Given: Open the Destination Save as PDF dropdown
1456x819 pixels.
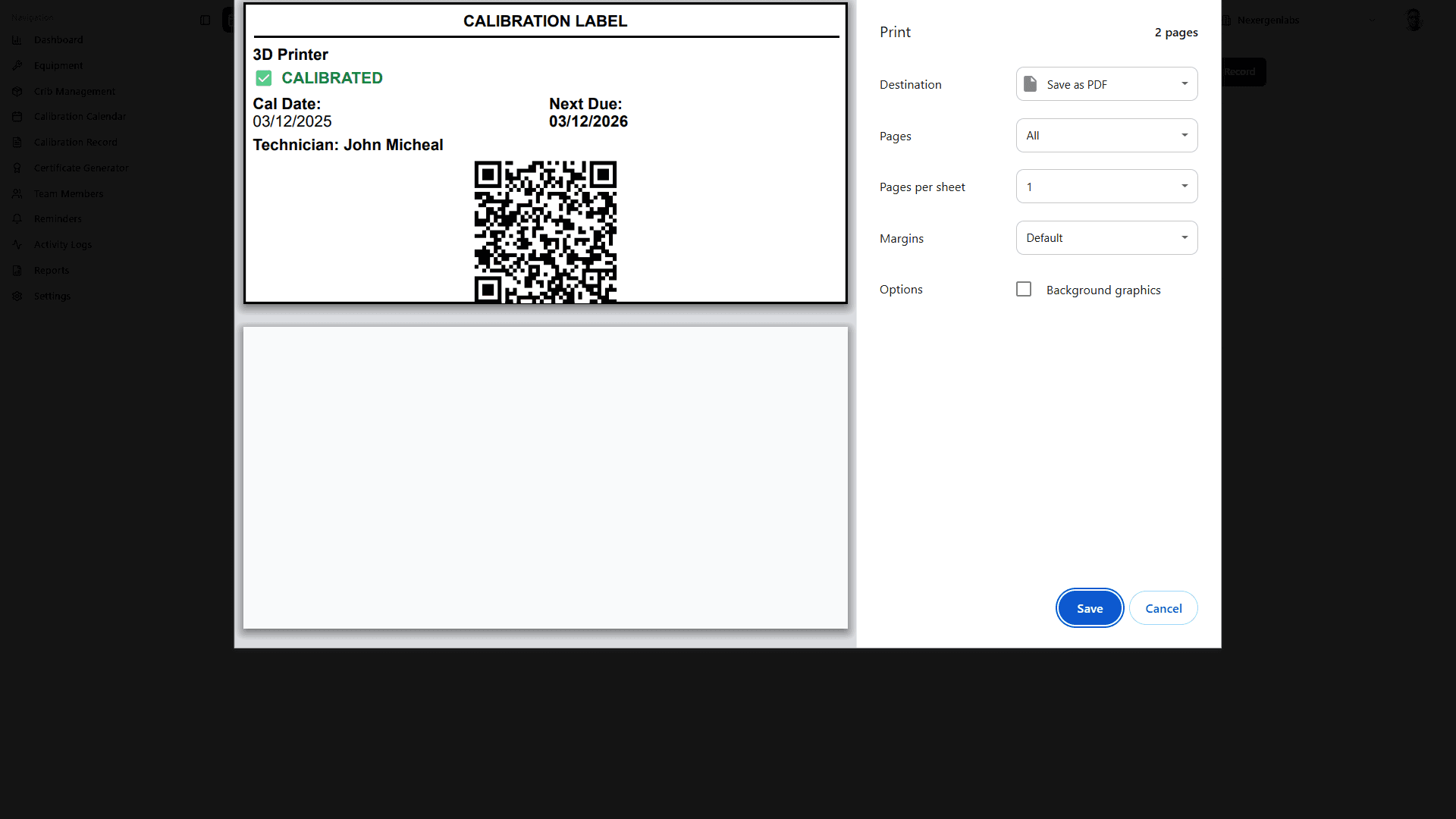Looking at the screenshot, I should [1106, 84].
